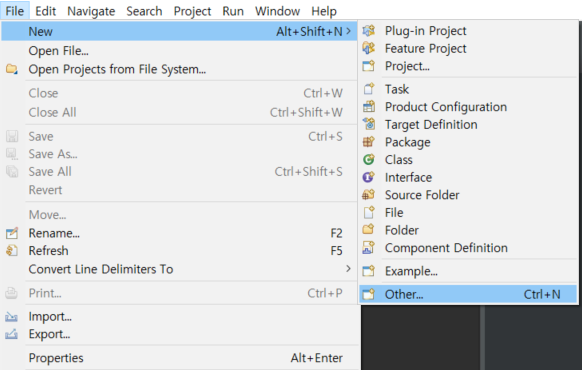This screenshot has width=582, height=370.
Task: Click the Open Projects folder icon
Action: tap(12, 69)
